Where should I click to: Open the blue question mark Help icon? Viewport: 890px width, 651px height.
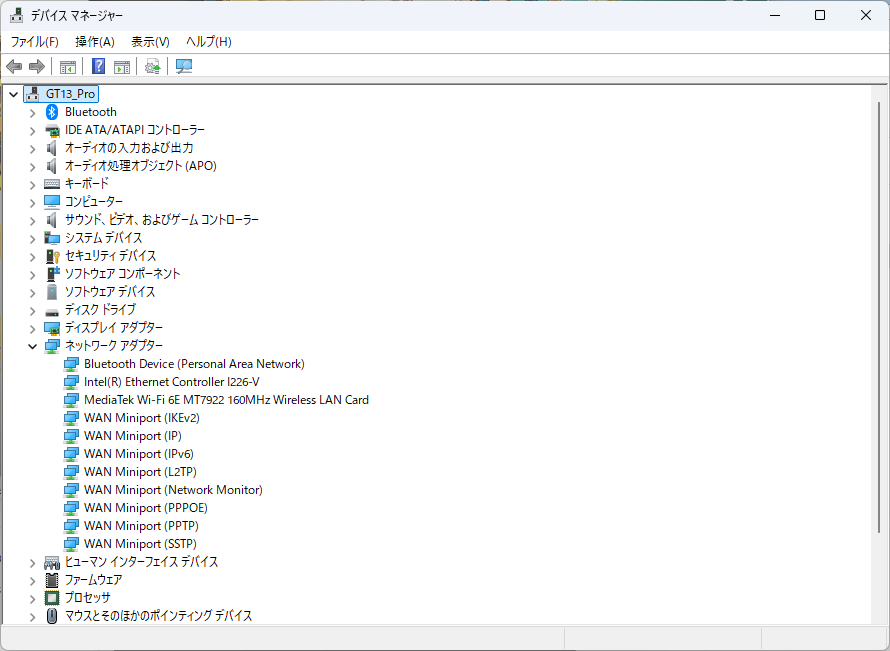click(x=98, y=66)
